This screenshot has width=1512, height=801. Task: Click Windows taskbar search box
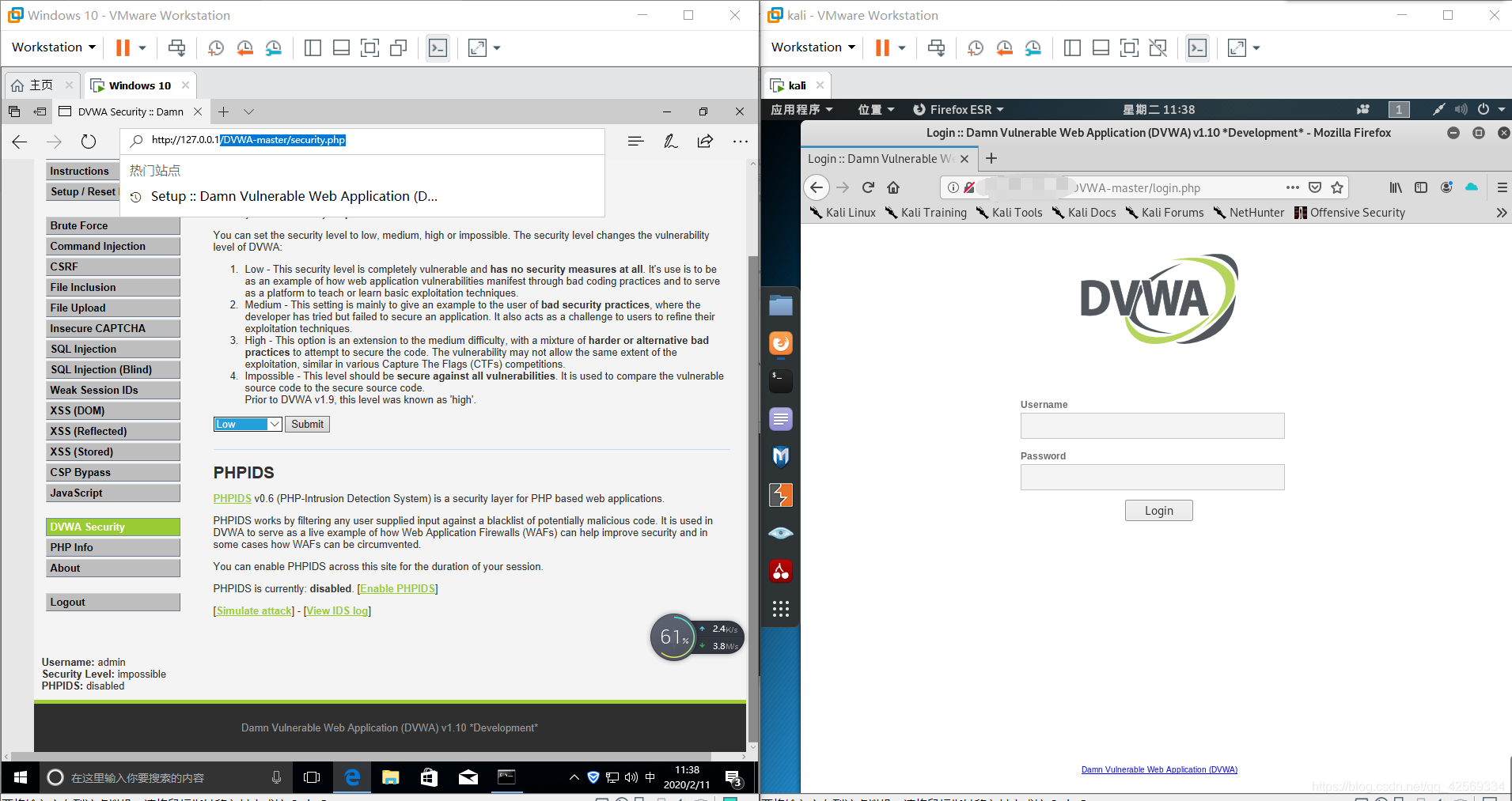166,777
